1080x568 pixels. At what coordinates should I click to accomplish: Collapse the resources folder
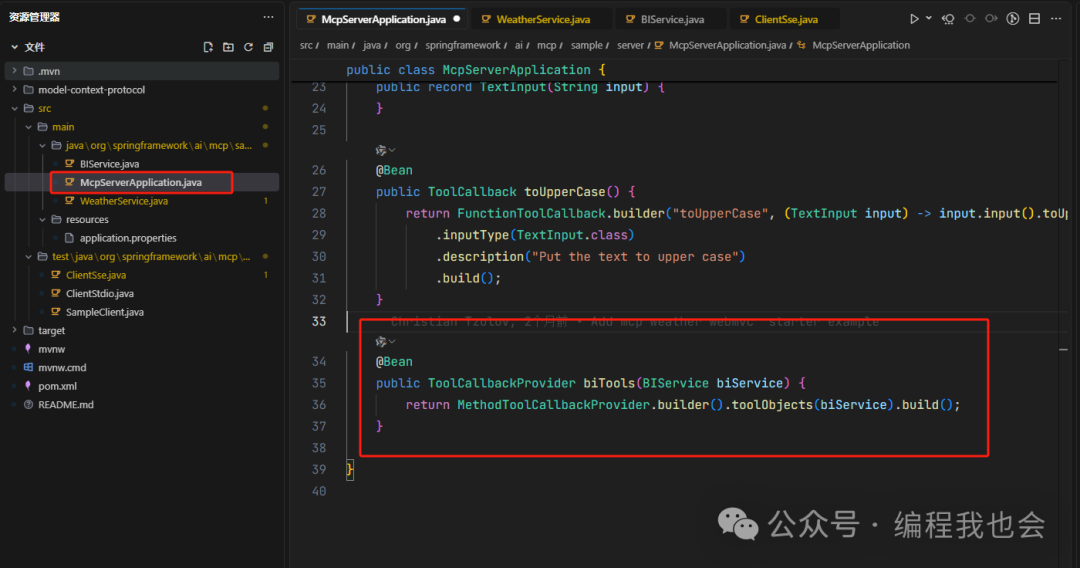86,219
